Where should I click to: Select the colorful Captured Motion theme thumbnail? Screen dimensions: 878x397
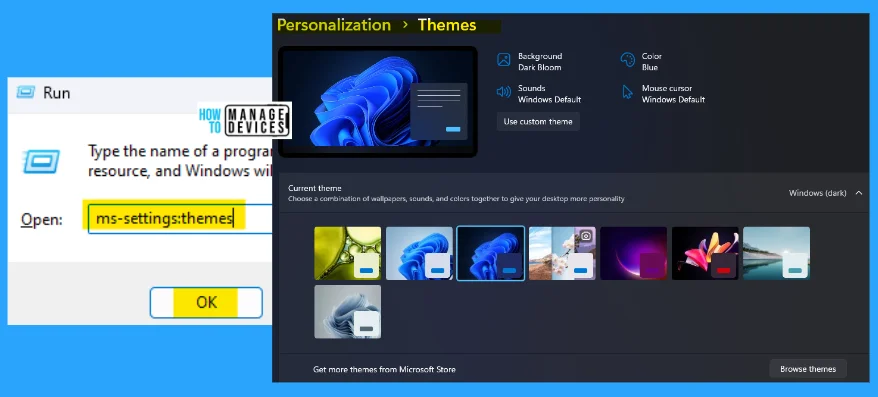705,253
